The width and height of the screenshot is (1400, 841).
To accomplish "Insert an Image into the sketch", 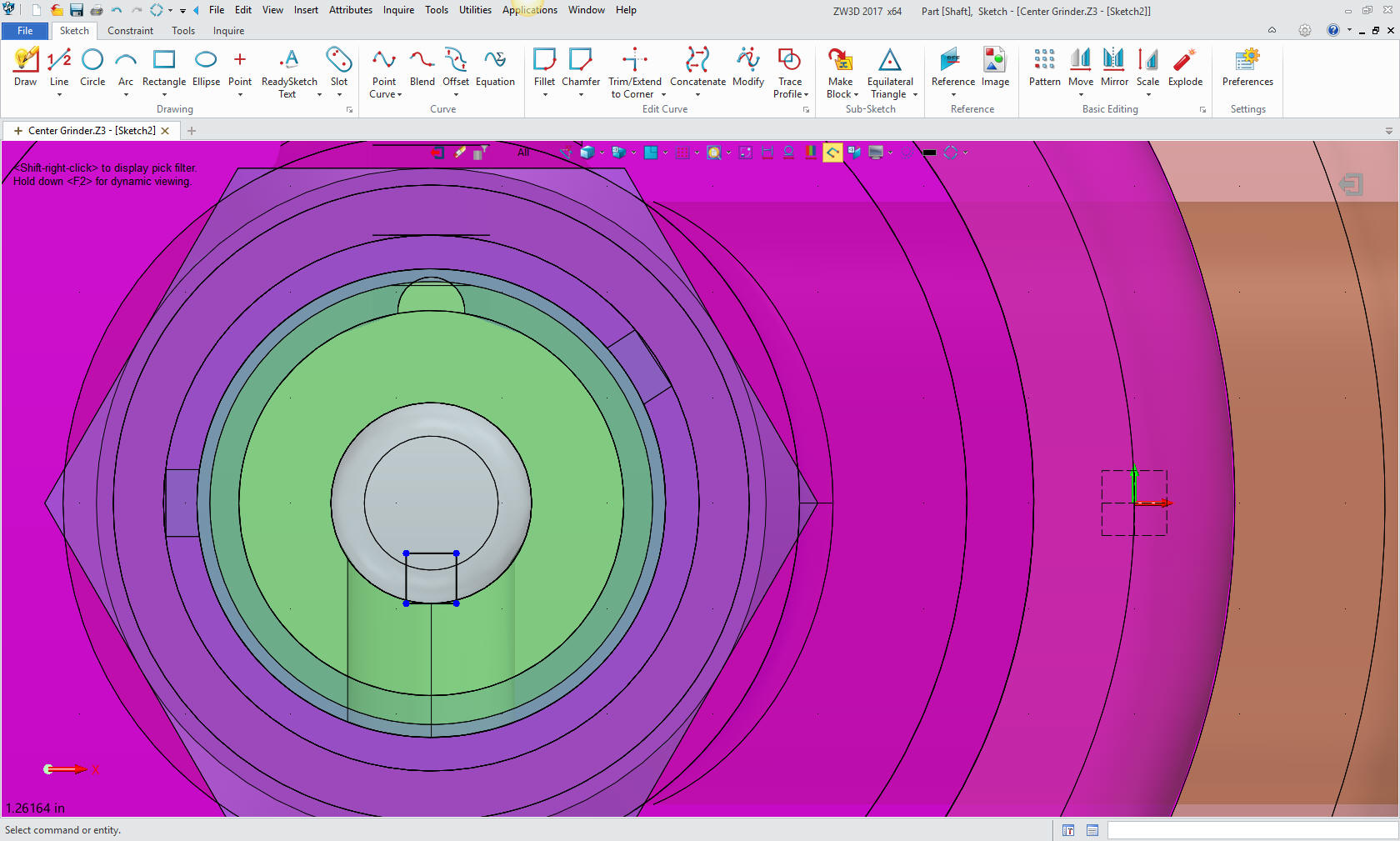I will click(x=995, y=67).
